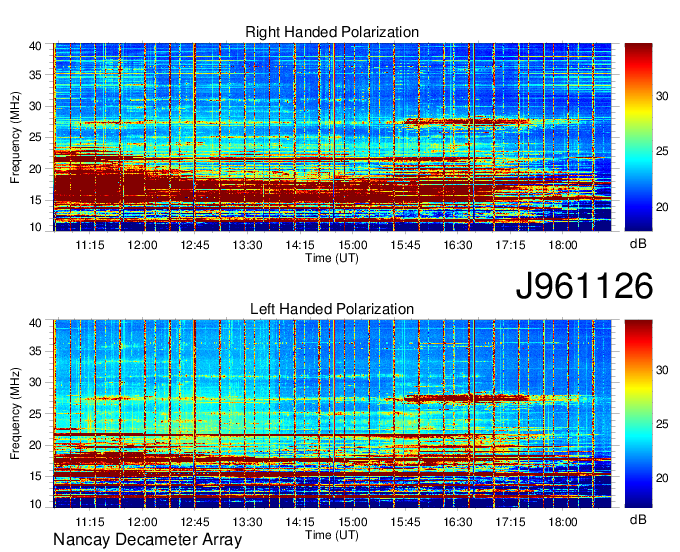Image resolution: width=680 pixels, height=552 pixels.
Task: Click the 17:15 time tick of Left Handed plot
Action: [510, 522]
